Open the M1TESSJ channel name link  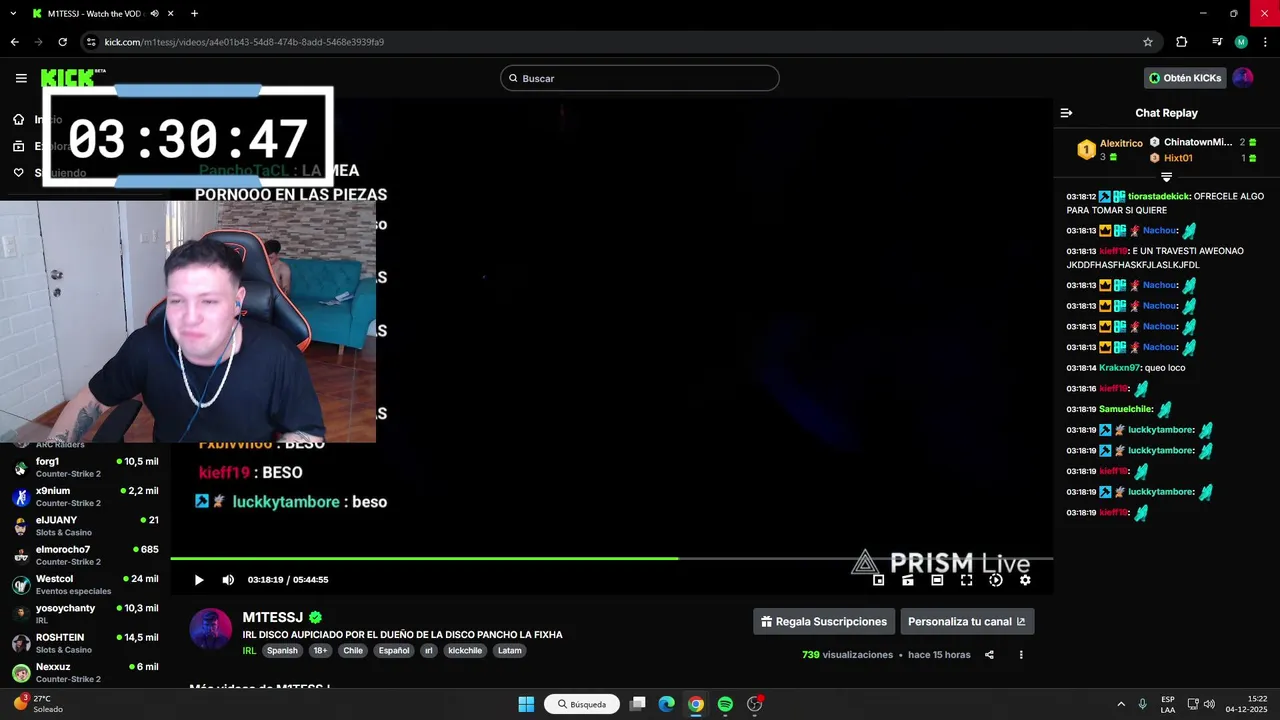[272, 617]
